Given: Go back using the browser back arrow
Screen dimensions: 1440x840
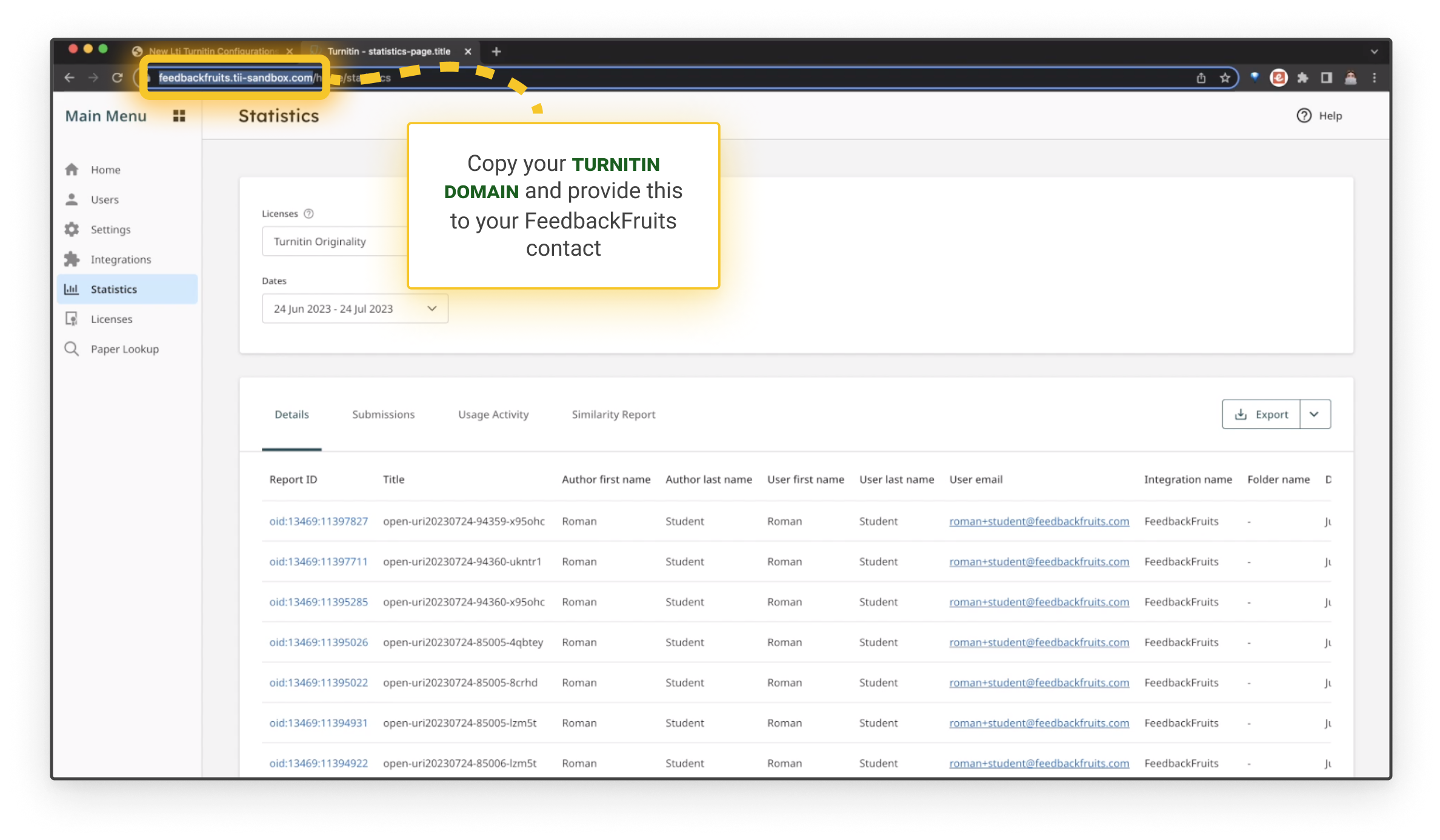Looking at the screenshot, I should click(x=69, y=78).
